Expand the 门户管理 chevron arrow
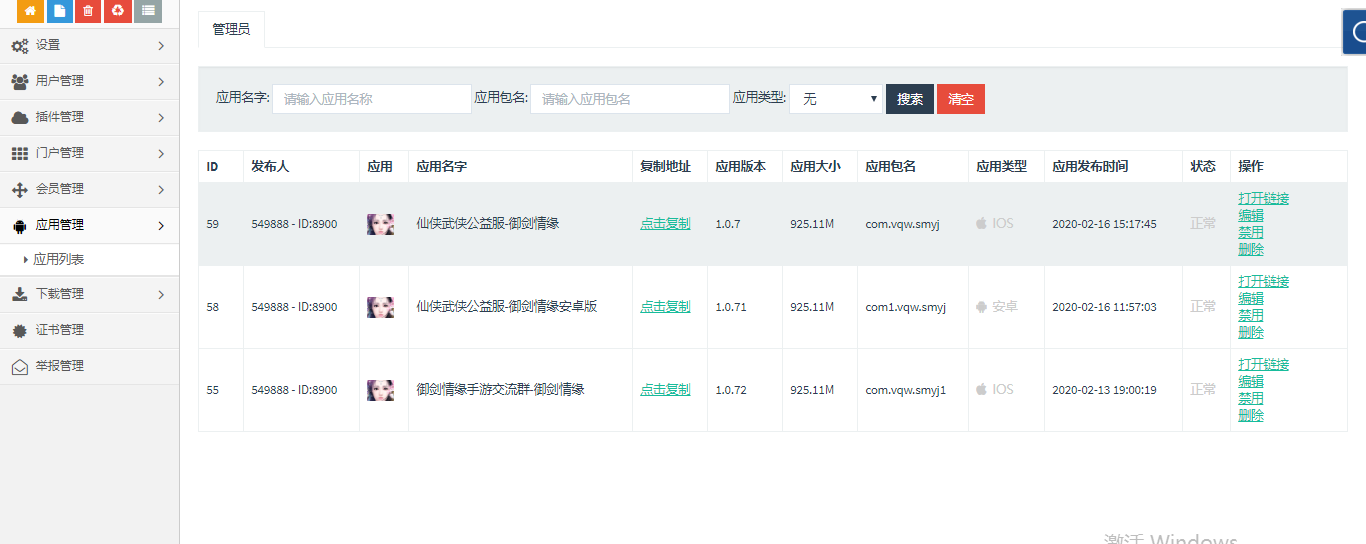The width and height of the screenshot is (1366, 544). click(x=161, y=153)
